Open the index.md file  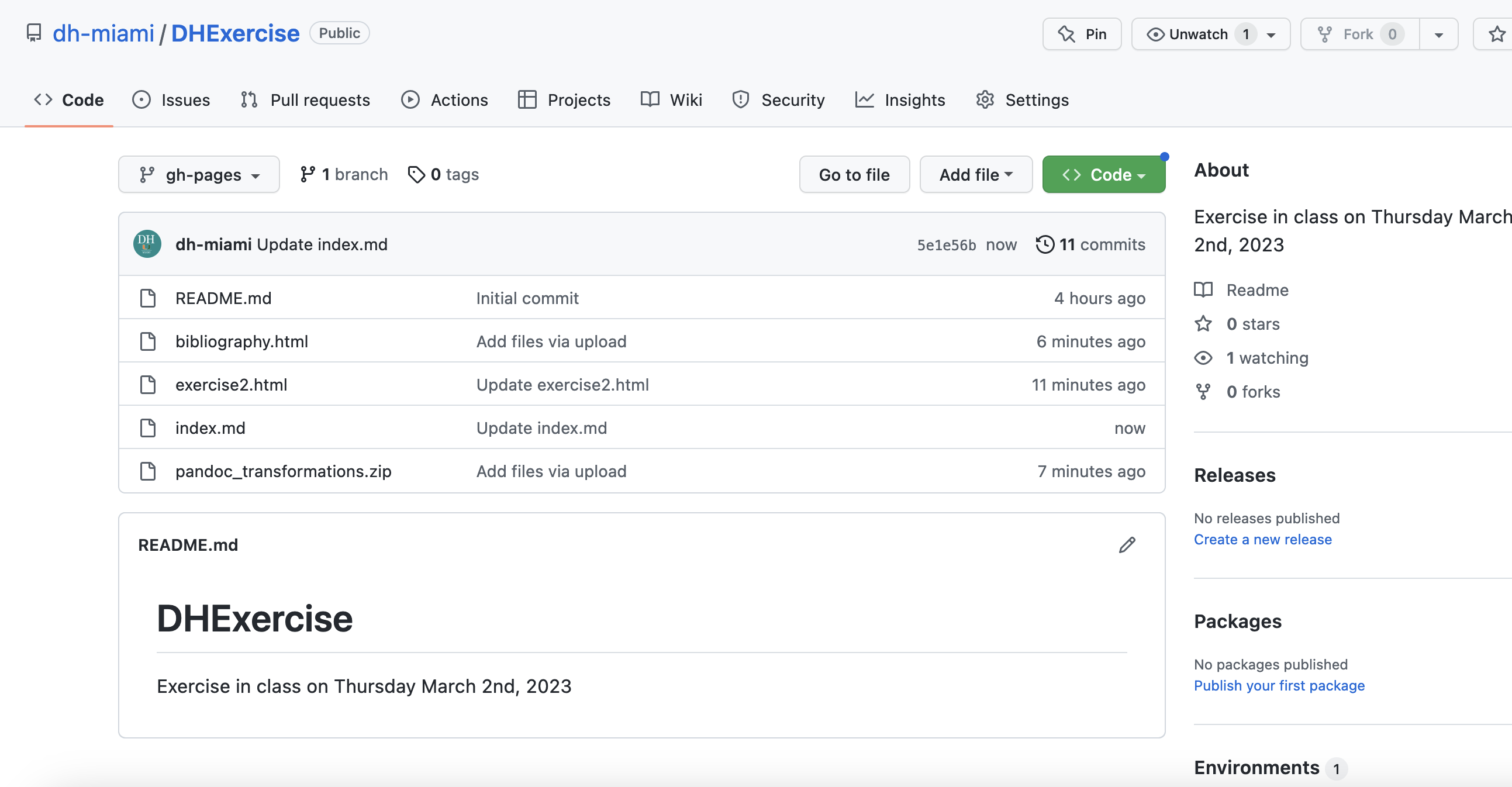210,428
